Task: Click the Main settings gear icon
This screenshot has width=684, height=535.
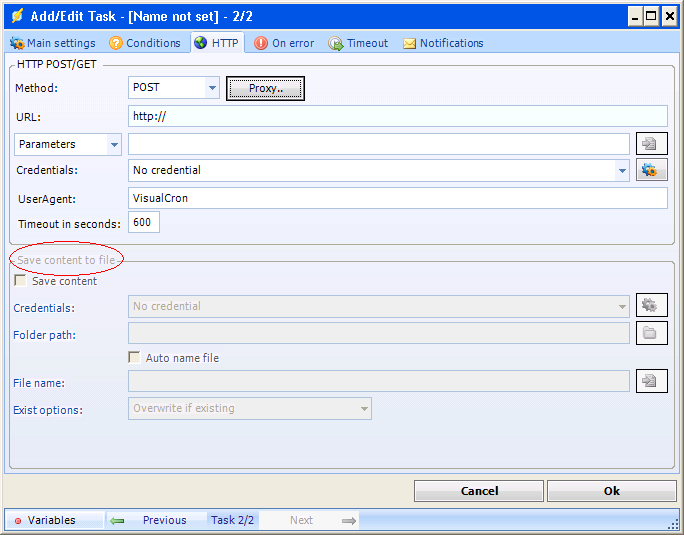Action: (17, 43)
